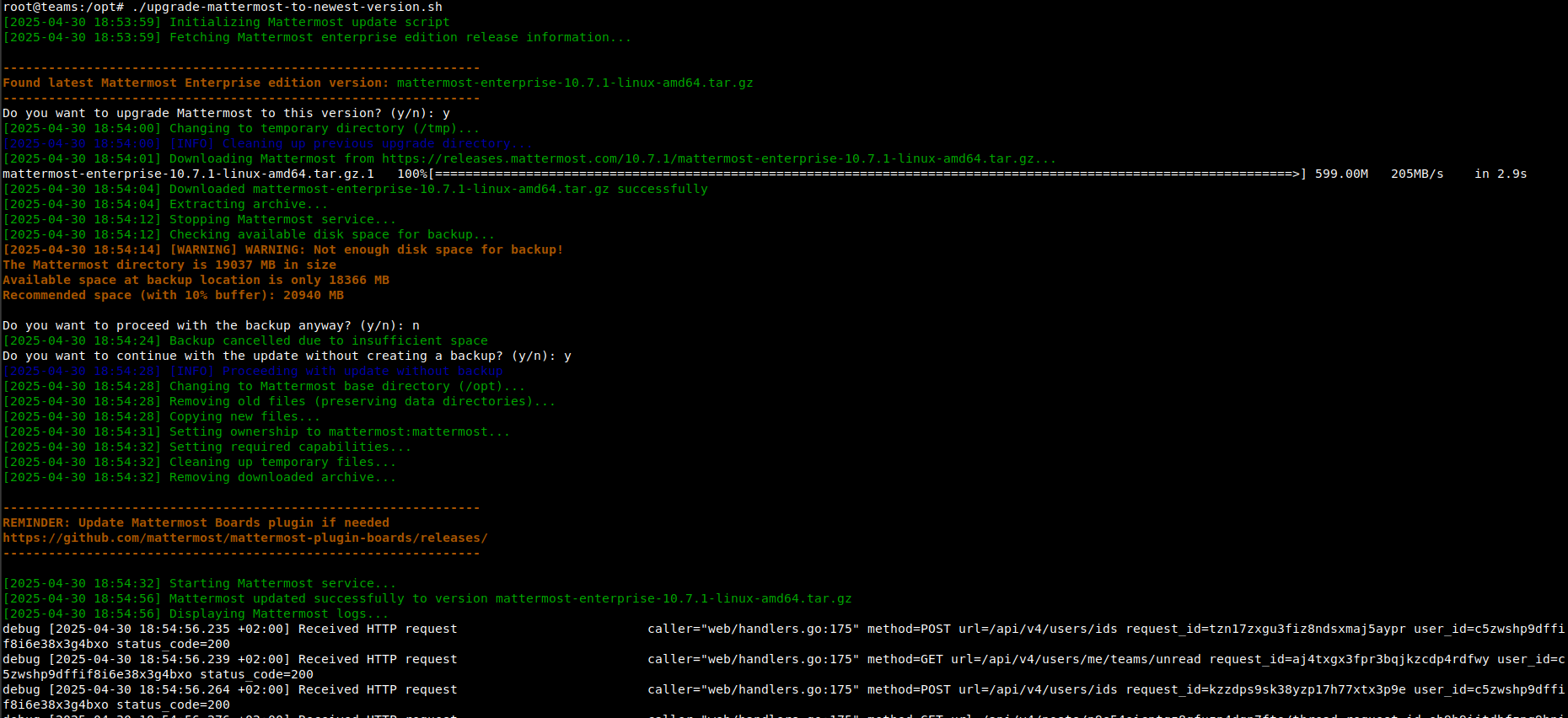This screenshot has width=1568, height=718.
Task: Click '[INFO] Proceeding with update without backup' line
Action: coord(253,371)
